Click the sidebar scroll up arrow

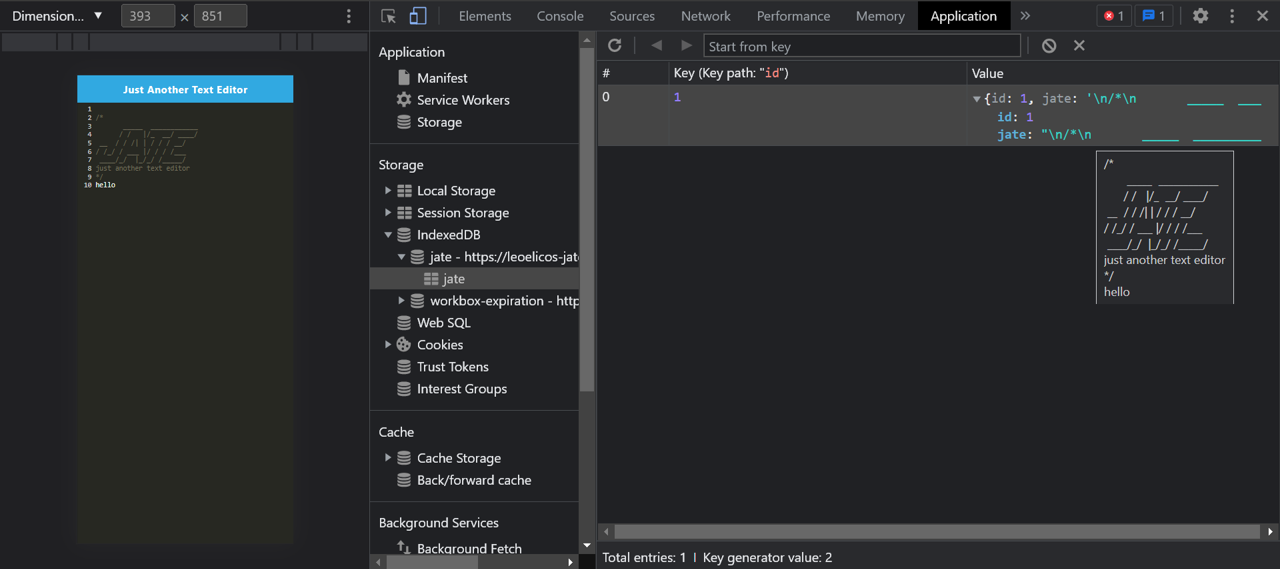click(x=587, y=39)
